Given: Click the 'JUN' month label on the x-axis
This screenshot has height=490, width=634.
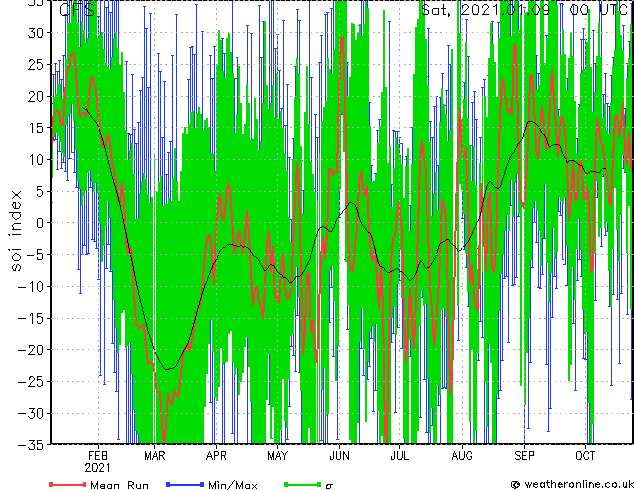Looking at the screenshot, I should point(339,456).
